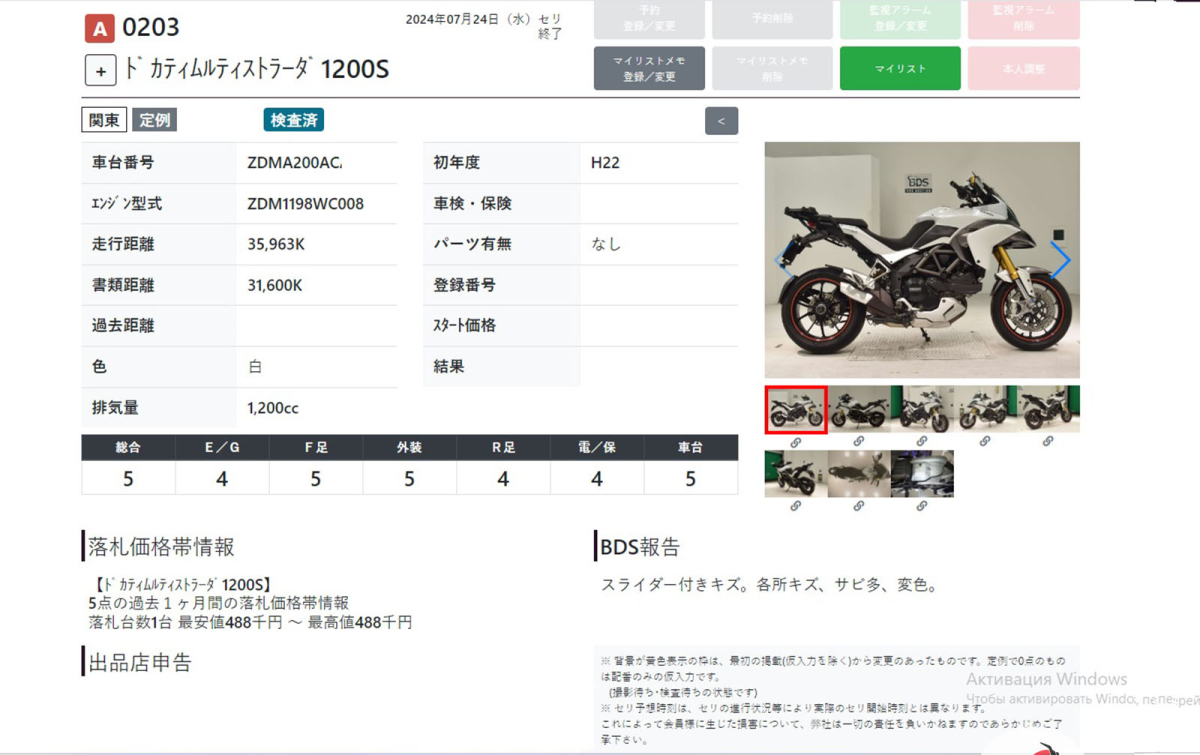
Task: Click document mileage value 31,600K
Action: [x=274, y=285]
